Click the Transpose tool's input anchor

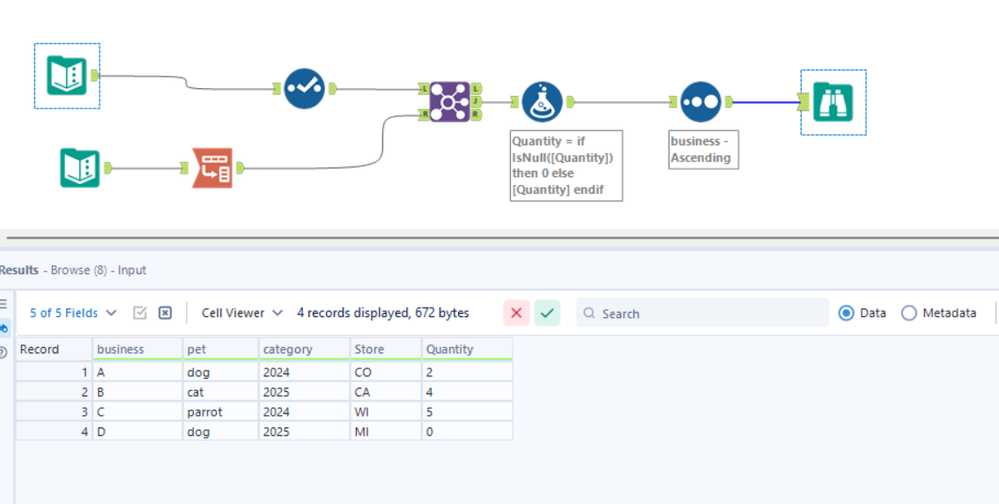185,168
